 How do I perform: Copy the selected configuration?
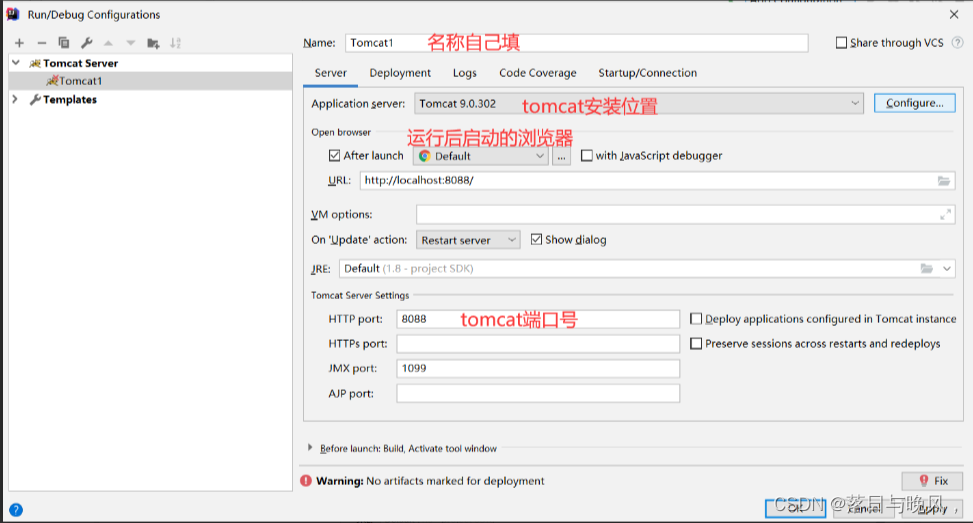[x=64, y=43]
